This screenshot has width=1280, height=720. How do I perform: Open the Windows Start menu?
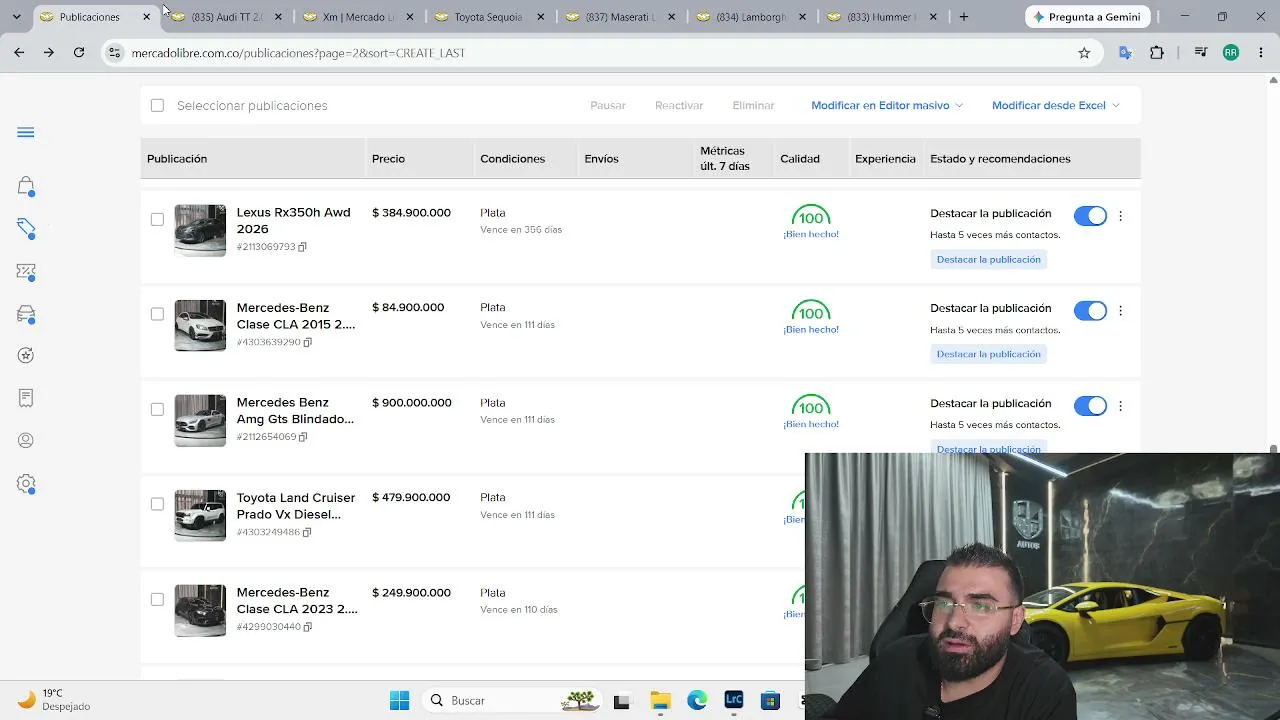pos(399,700)
